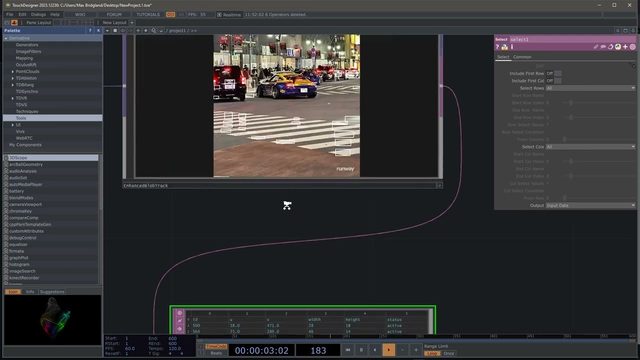Open the TUTORIALS link in top bar
640x360 pixels.
tap(148, 14)
